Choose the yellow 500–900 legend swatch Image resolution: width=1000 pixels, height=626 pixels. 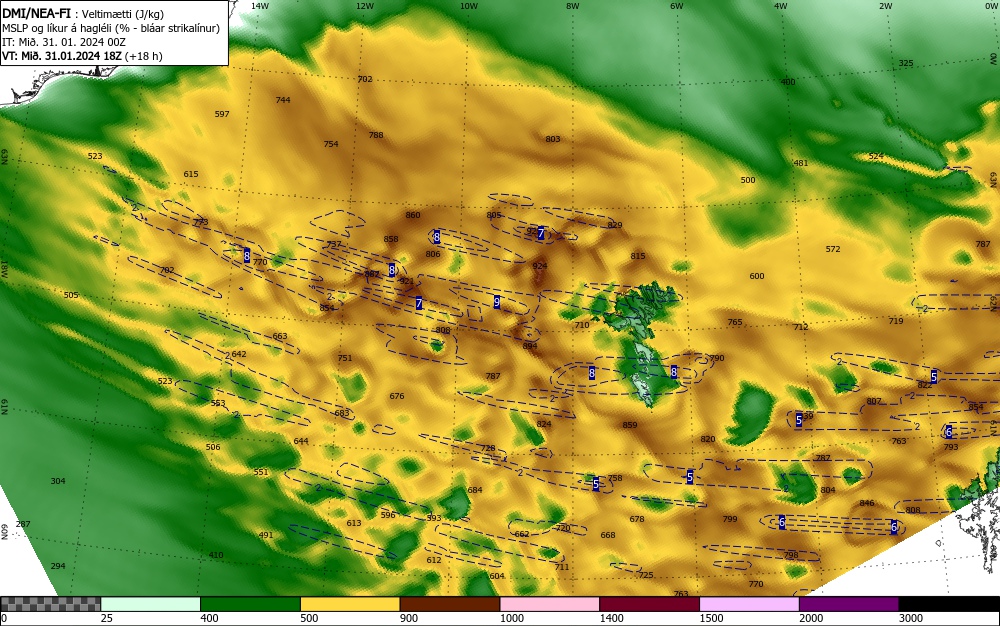(x=350, y=604)
